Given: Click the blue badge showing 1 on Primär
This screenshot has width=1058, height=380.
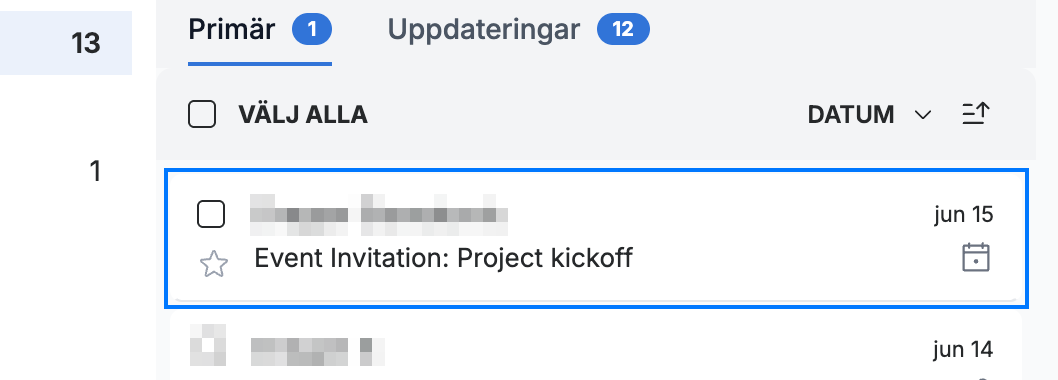Looking at the screenshot, I should (312, 30).
